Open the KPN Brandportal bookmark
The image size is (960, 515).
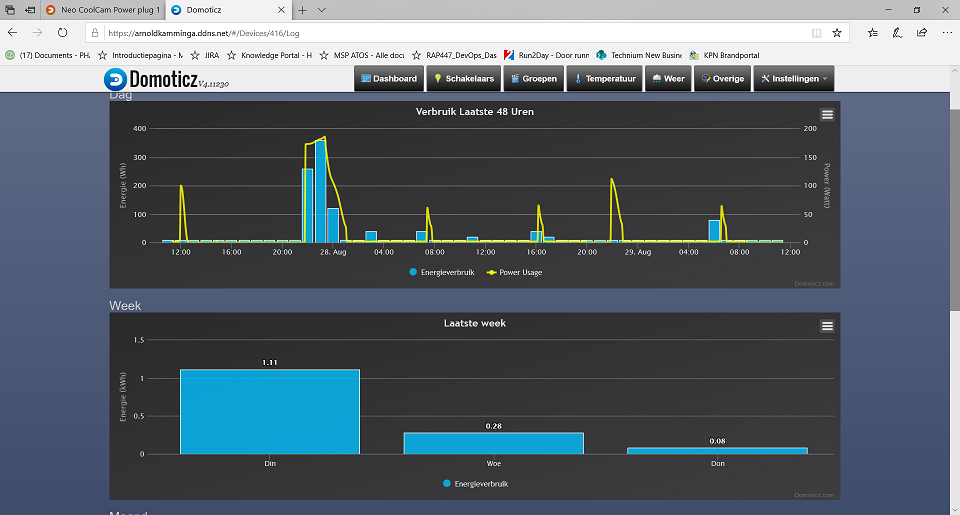pos(724,55)
